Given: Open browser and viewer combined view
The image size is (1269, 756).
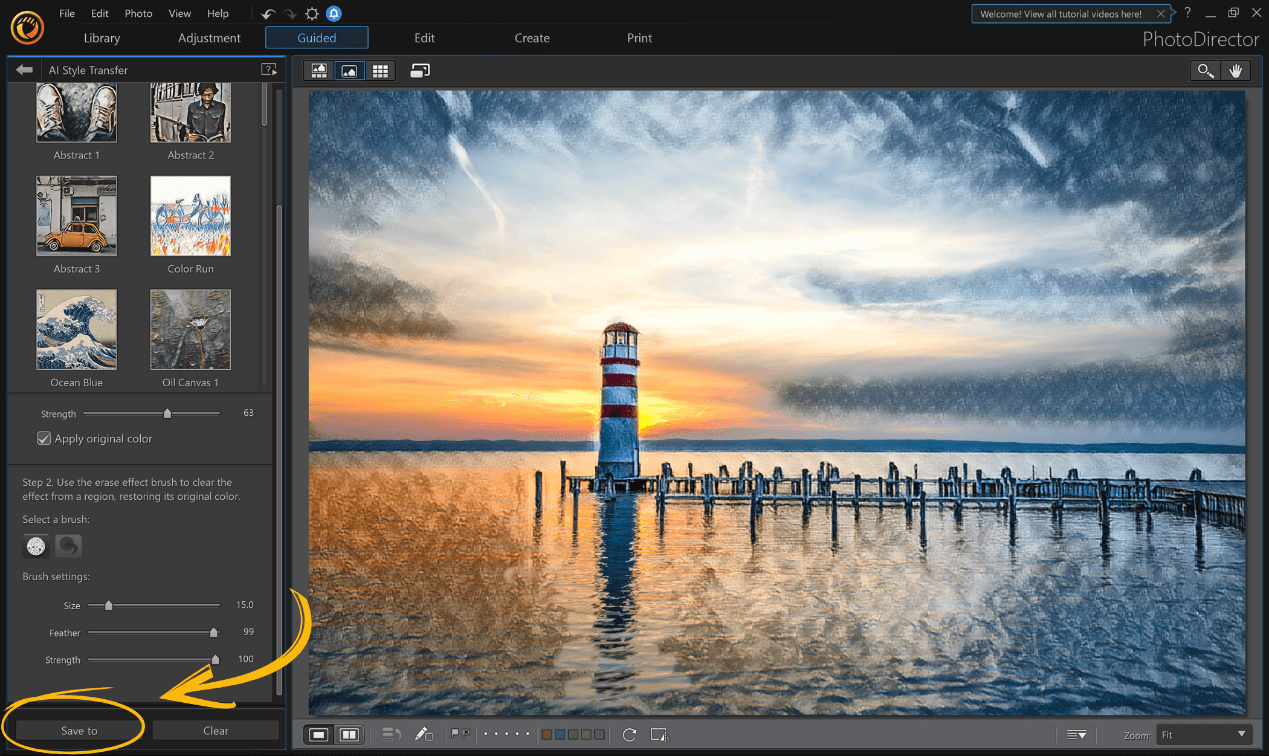Looking at the screenshot, I should pyautogui.click(x=318, y=70).
